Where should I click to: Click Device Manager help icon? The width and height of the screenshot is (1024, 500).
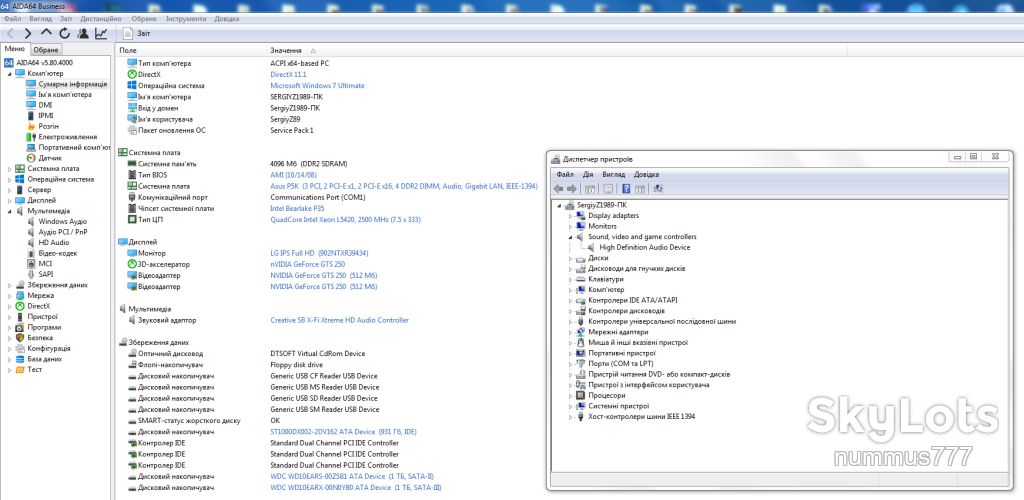tap(626, 189)
